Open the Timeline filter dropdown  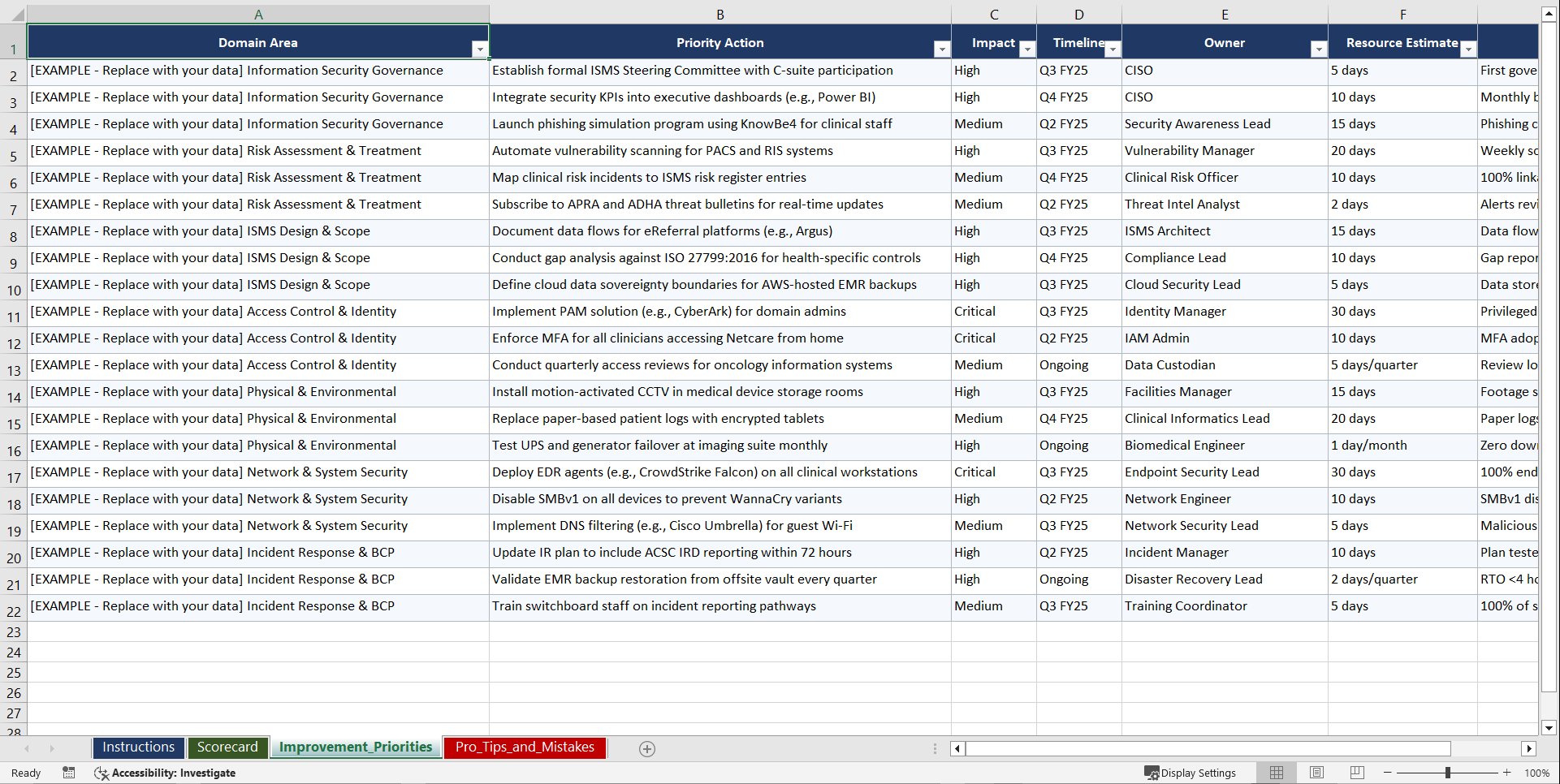pyautogui.click(x=1113, y=49)
